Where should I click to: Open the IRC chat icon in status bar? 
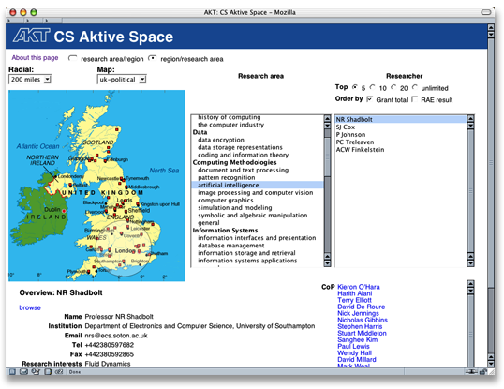click(59, 371)
